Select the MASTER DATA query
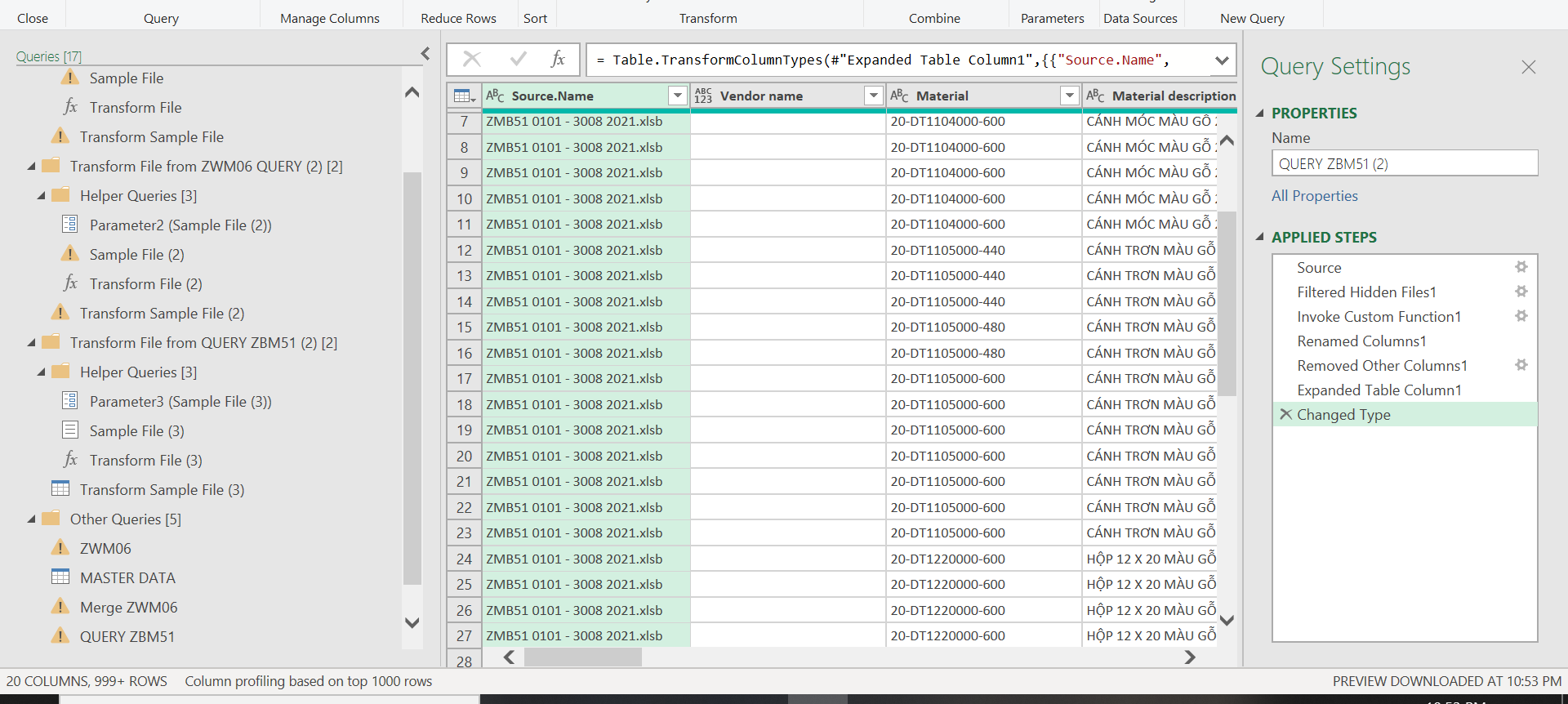 tap(127, 577)
